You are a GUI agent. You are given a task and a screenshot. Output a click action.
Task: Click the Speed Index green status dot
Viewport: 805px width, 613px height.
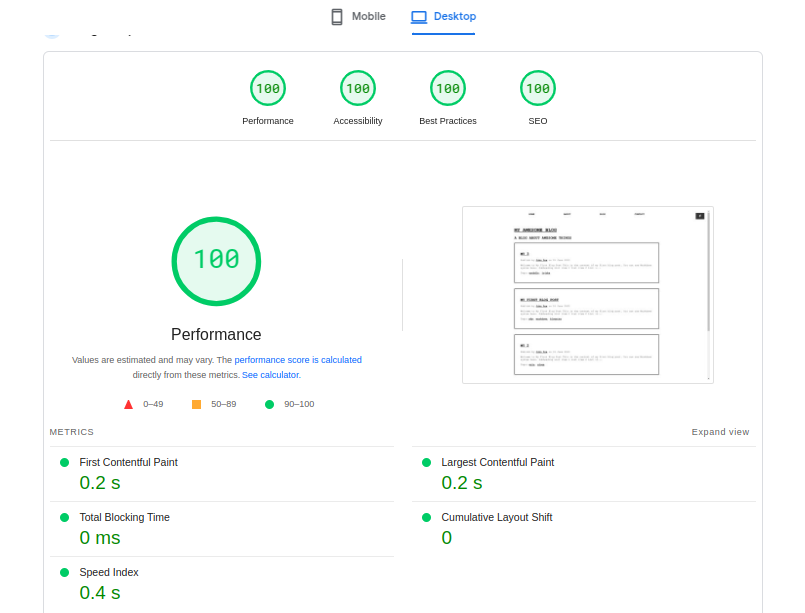(64, 572)
